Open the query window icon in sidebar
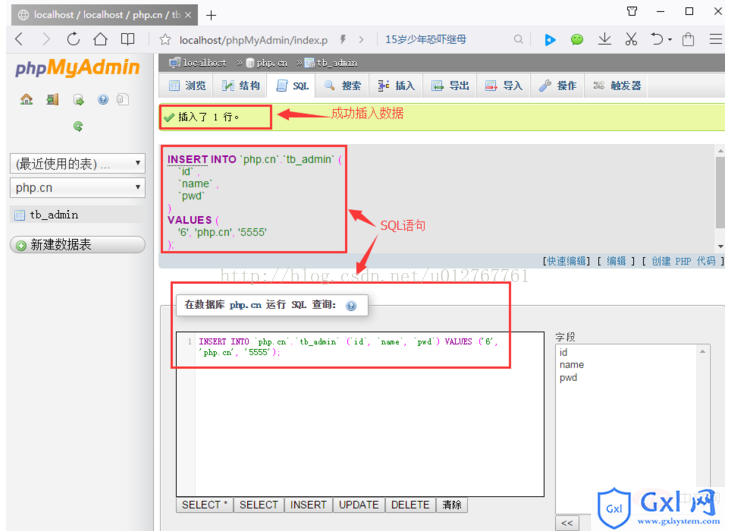The image size is (731, 531). (x=78, y=99)
